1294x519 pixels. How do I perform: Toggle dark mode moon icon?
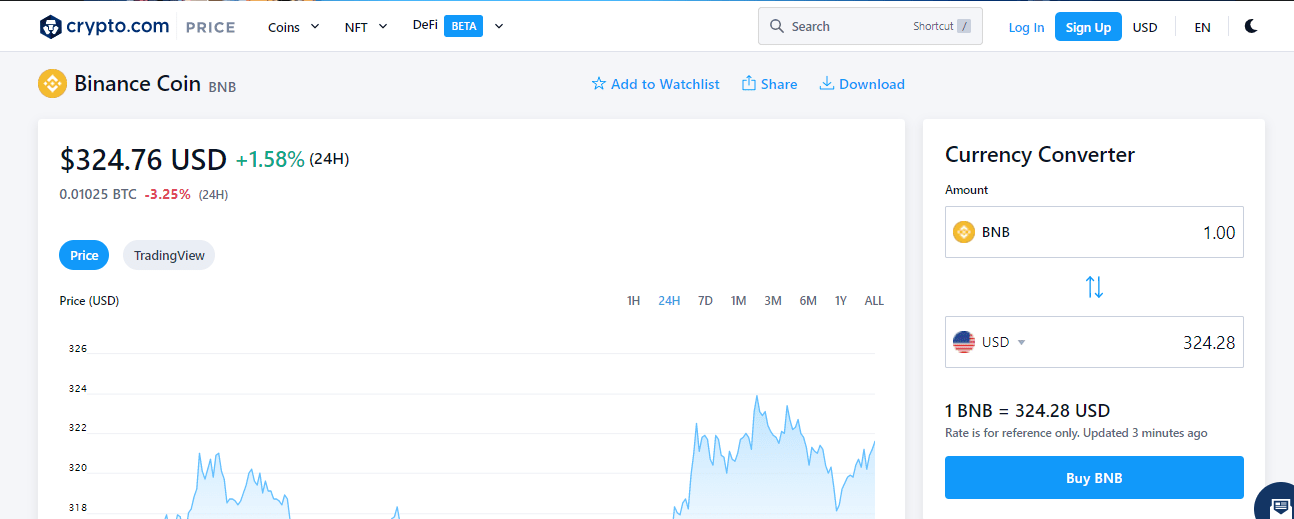tap(1251, 27)
